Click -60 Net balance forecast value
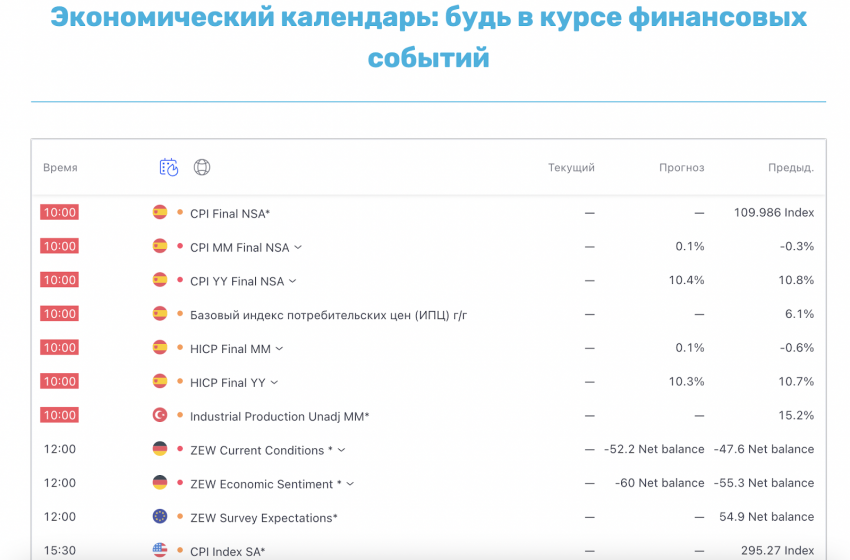 pos(660,483)
